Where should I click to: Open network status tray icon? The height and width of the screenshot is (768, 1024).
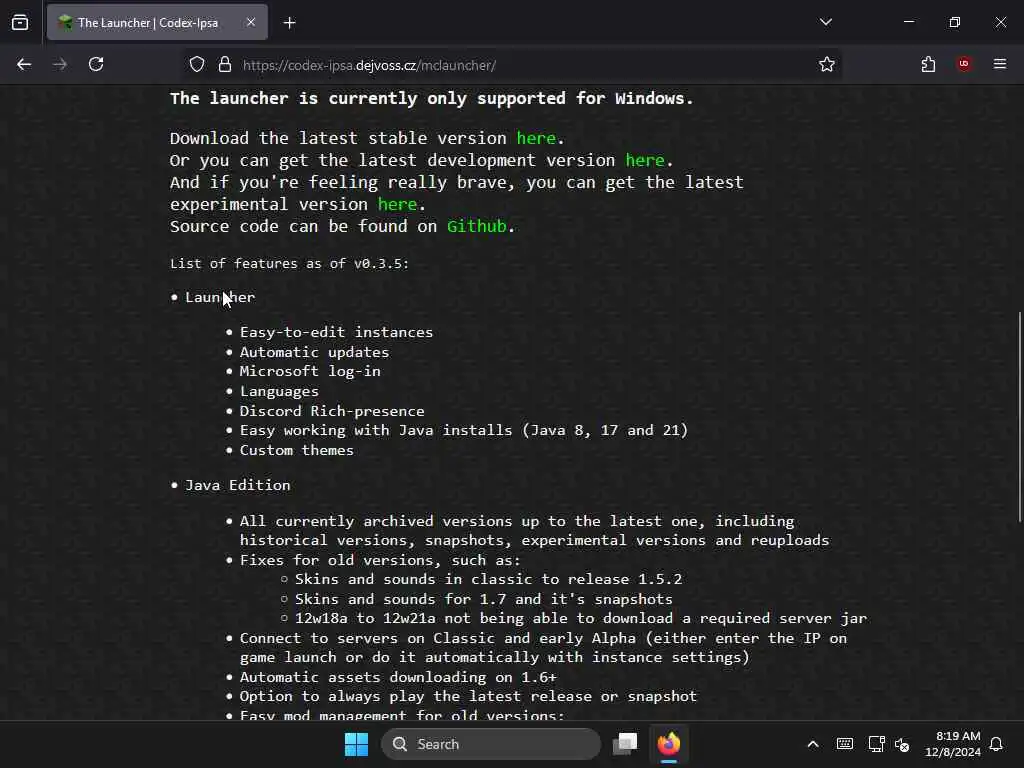(876, 744)
